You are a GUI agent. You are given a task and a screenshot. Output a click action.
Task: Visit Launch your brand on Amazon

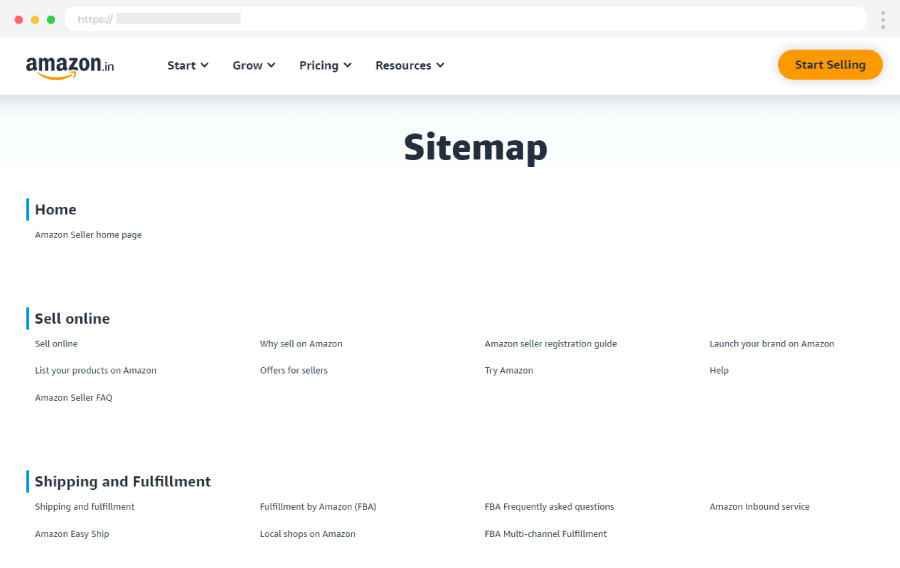(771, 344)
